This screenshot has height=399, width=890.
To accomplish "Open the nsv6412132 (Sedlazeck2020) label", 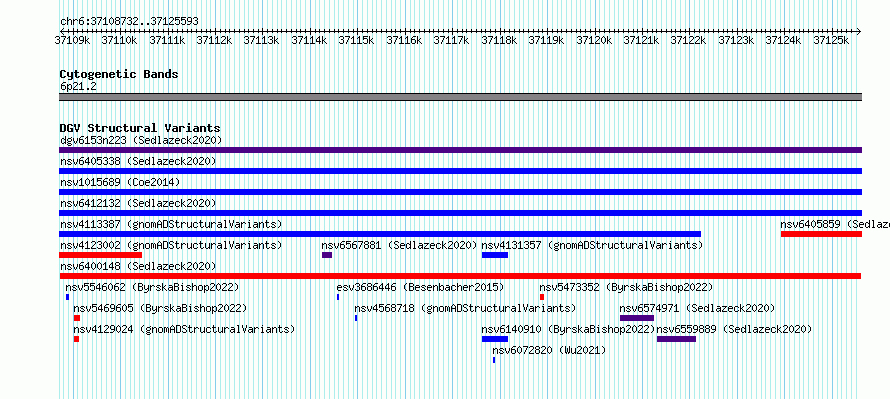I will click(138, 203).
